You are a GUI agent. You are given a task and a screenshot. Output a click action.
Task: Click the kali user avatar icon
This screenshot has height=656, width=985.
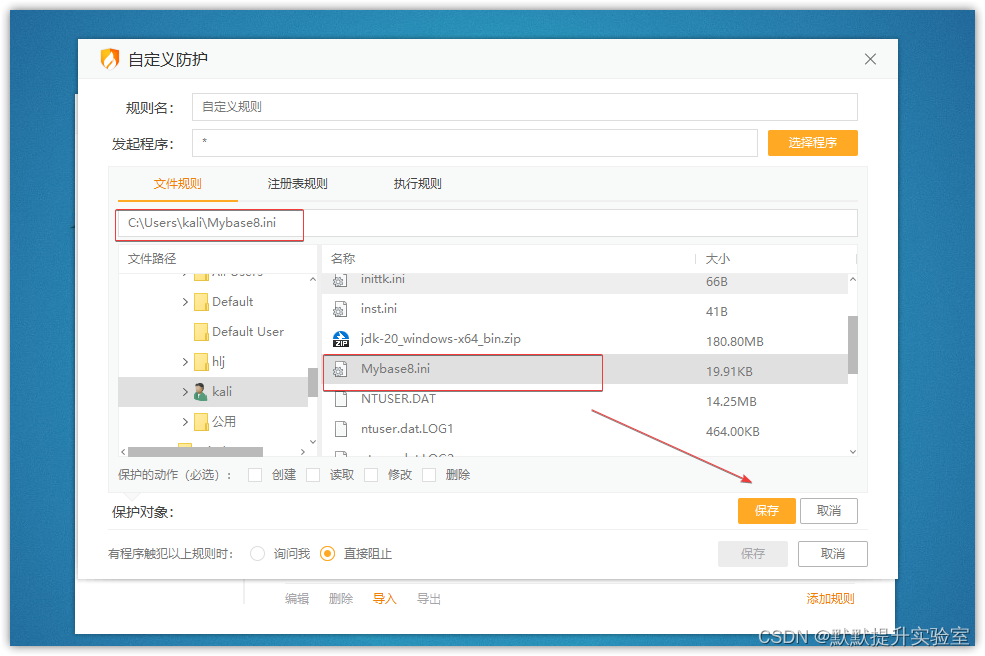[200, 392]
